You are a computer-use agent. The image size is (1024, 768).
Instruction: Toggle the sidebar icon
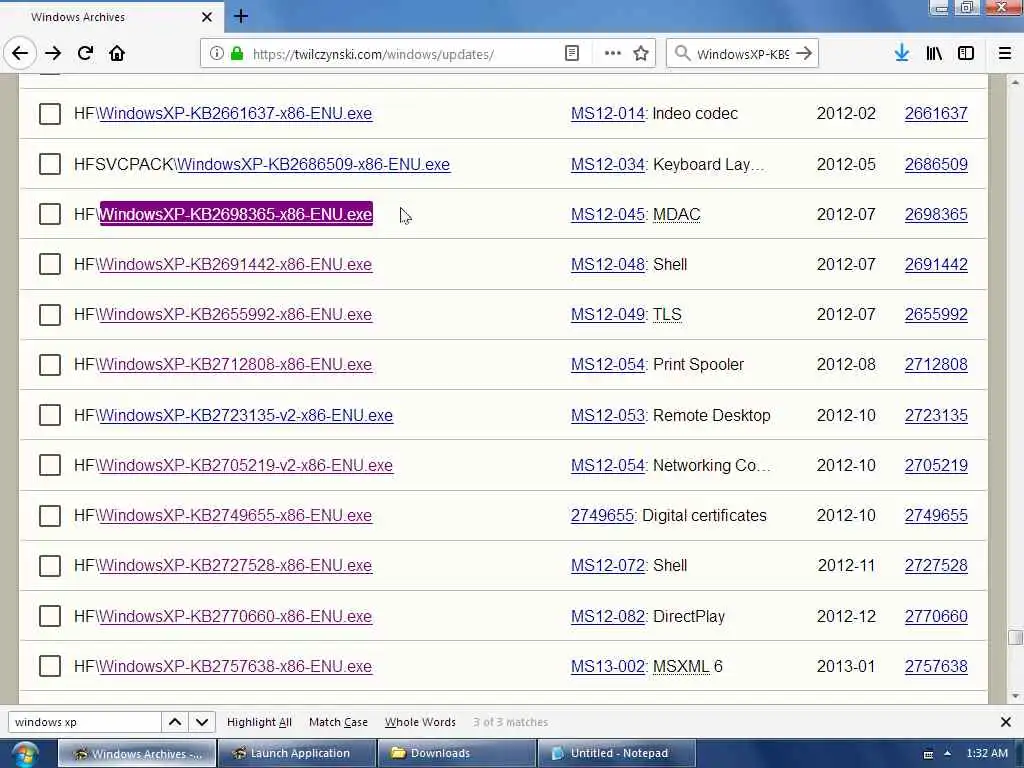(x=966, y=54)
